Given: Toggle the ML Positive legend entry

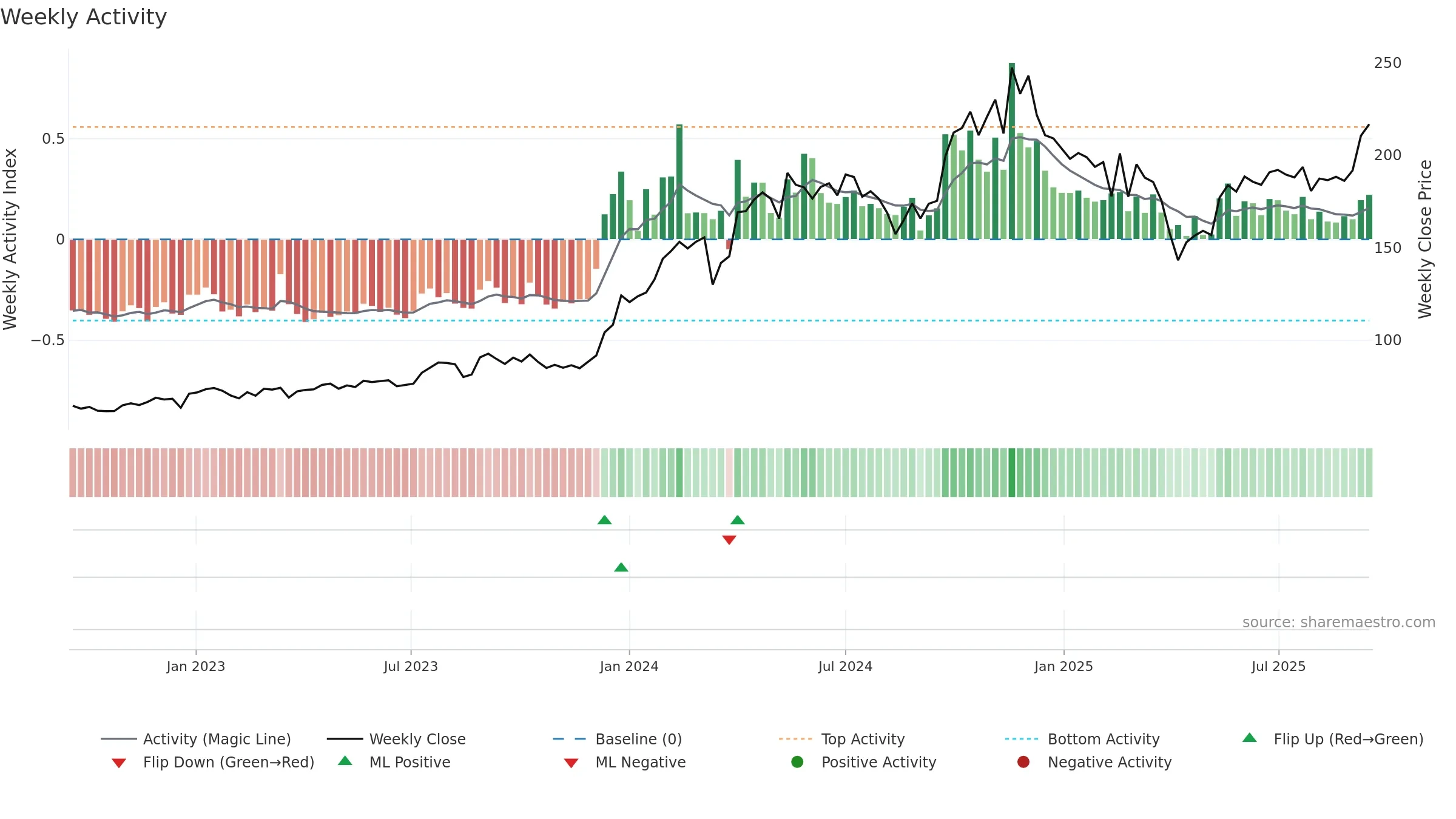Looking at the screenshot, I should click(394, 762).
